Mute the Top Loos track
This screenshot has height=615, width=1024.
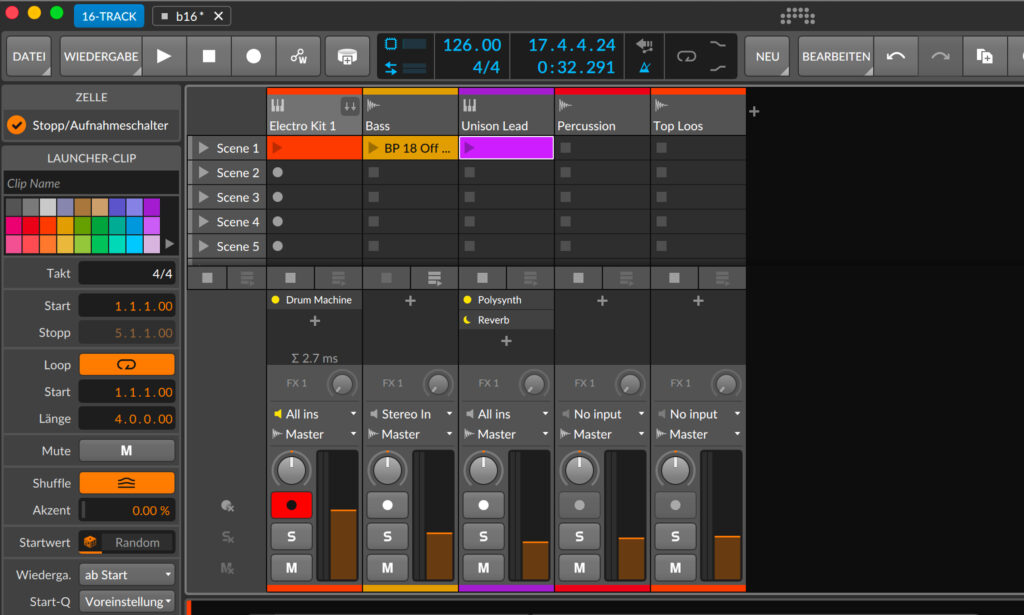tap(675, 567)
